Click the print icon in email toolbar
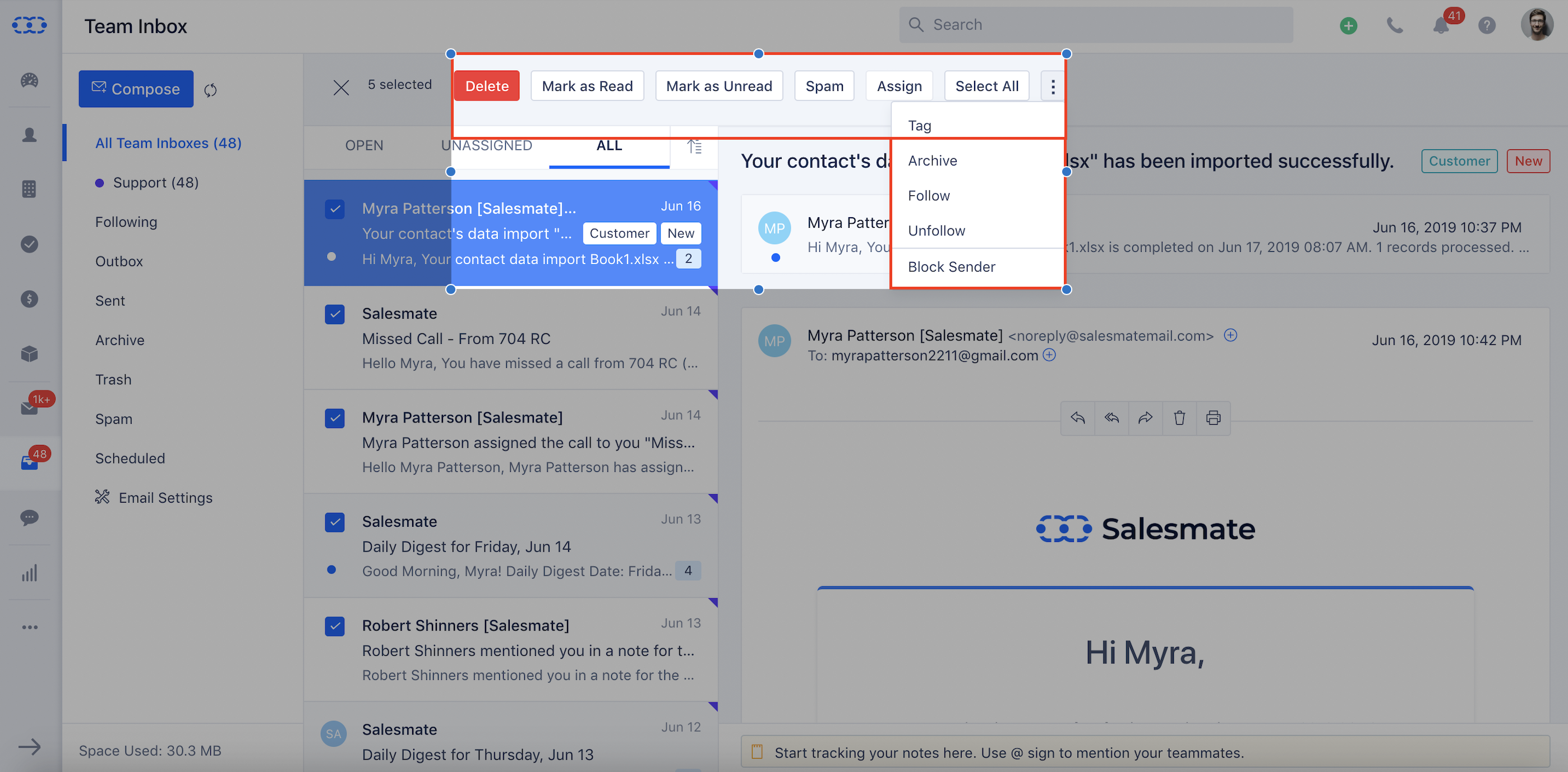The width and height of the screenshot is (1568, 772). [1213, 417]
